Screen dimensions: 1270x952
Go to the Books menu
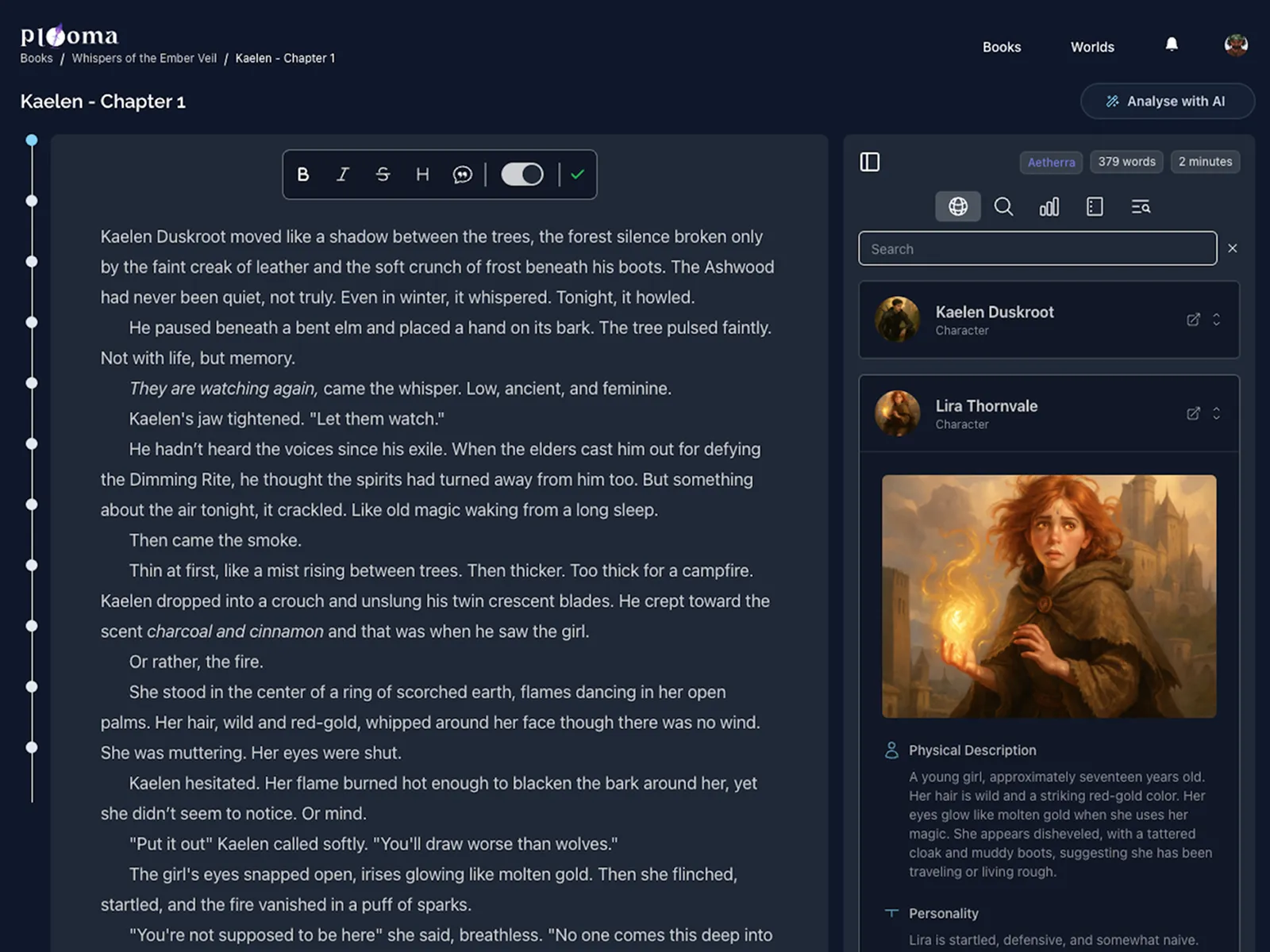click(x=1002, y=47)
